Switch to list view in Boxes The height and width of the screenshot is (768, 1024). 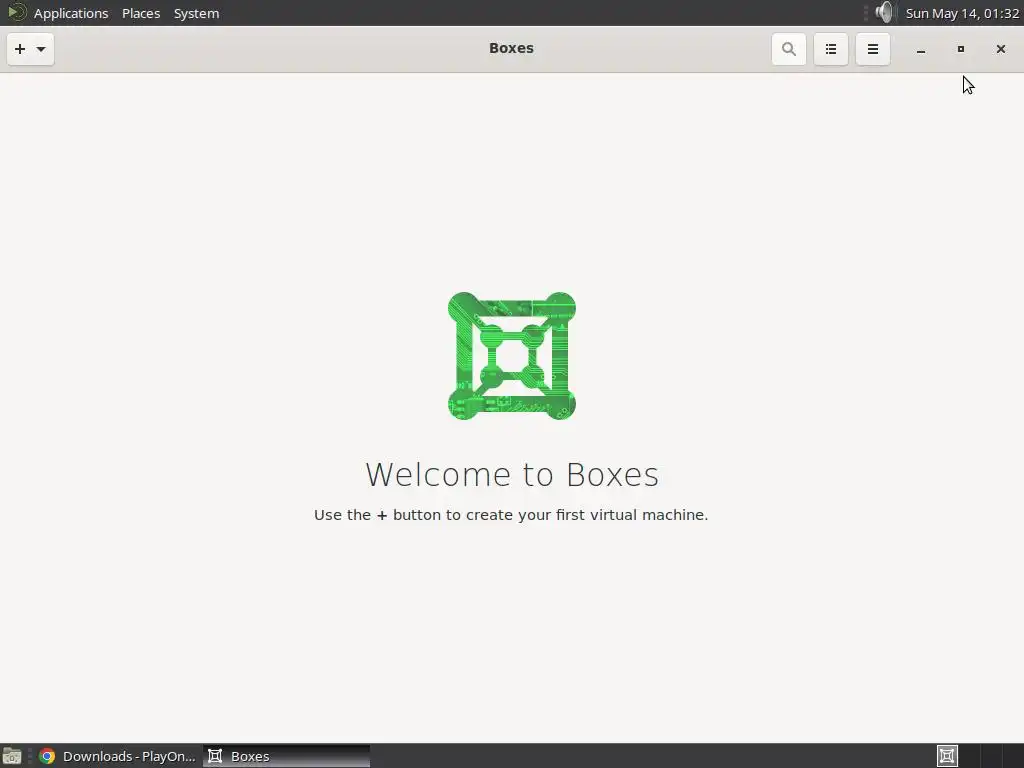(x=831, y=49)
